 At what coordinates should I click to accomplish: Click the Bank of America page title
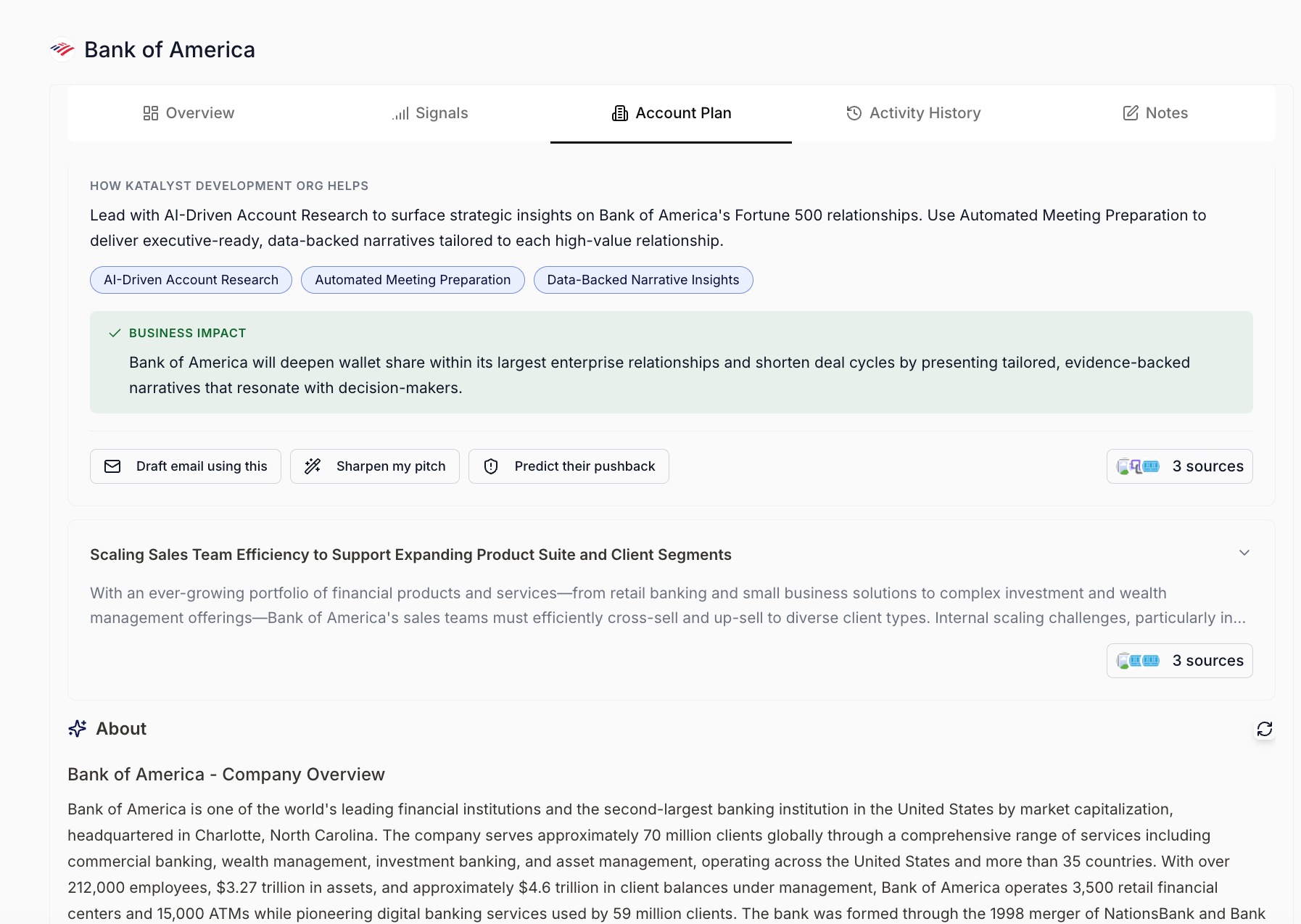click(170, 49)
